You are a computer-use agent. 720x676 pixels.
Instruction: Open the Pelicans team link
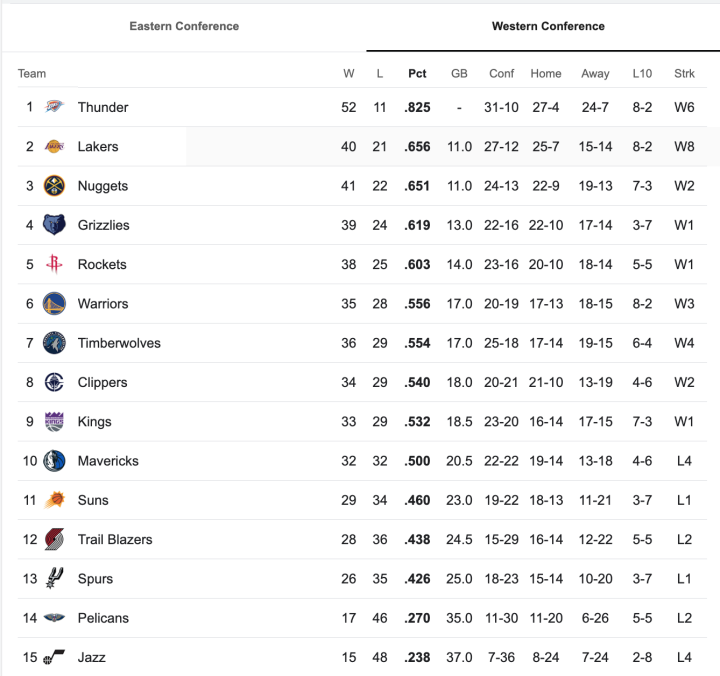click(x=103, y=618)
